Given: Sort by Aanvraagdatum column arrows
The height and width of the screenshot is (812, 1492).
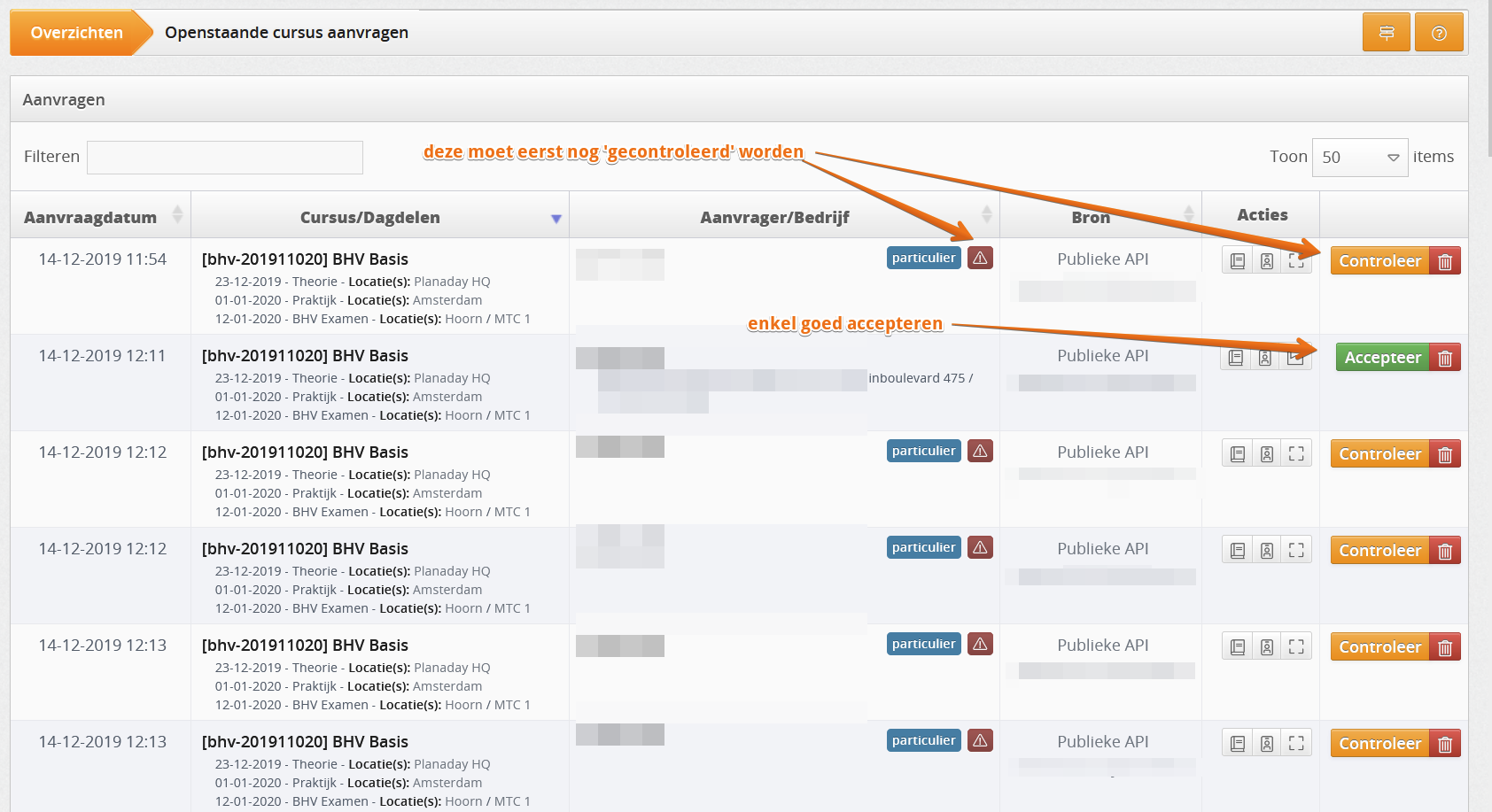Looking at the screenshot, I should point(177,215).
